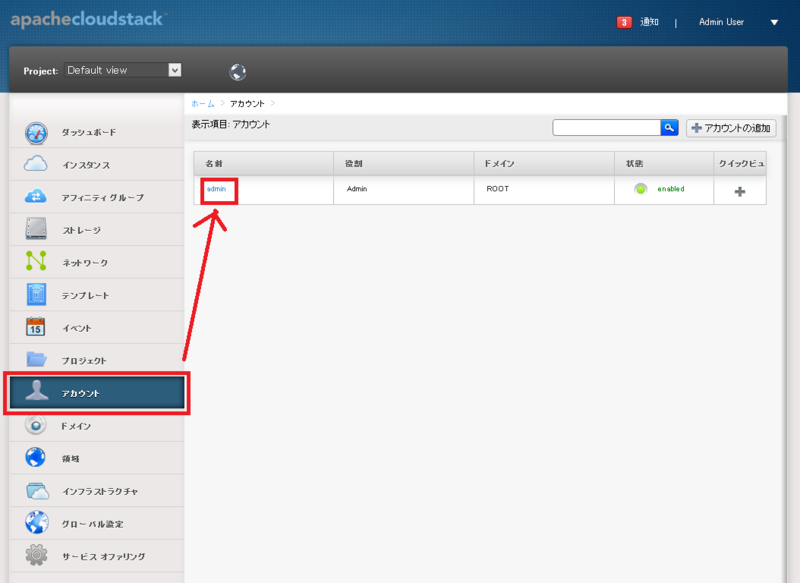Open the ネットワーク (Network) sidebar icon
This screenshot has height=583, width=800.
pyautogui.click(x=37, y=262)
